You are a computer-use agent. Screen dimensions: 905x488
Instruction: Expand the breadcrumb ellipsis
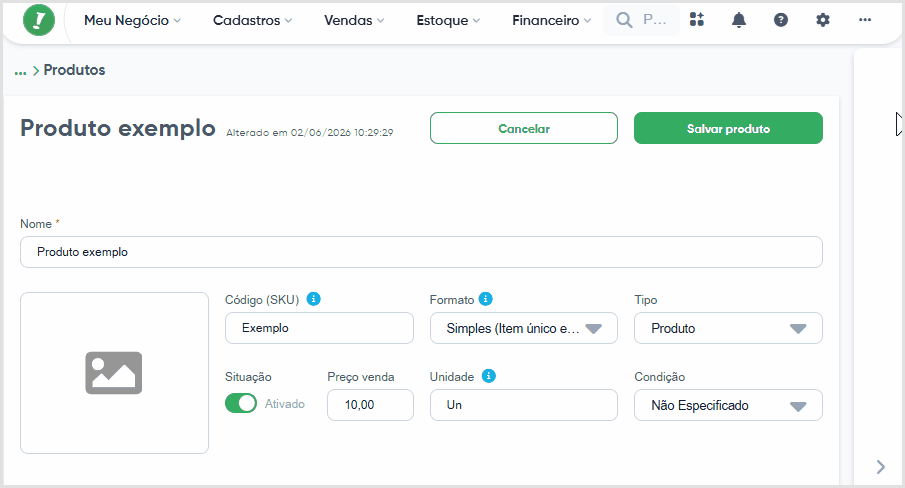click(x=21, y=72)
